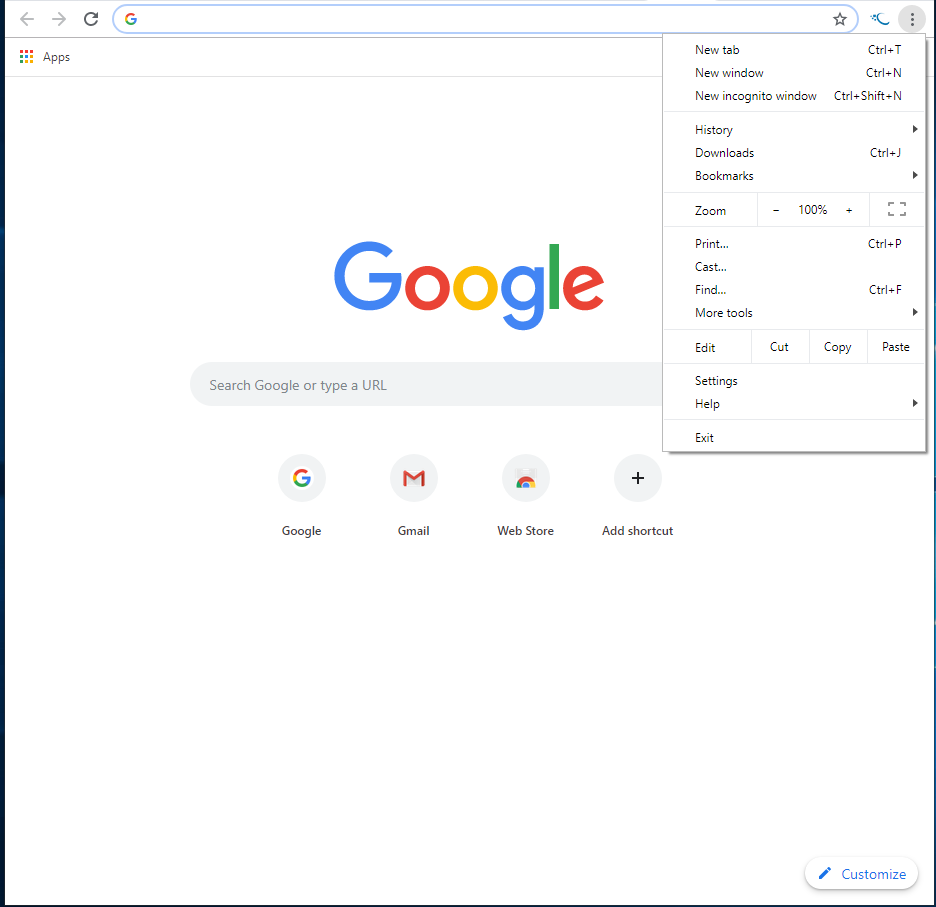Image resolution: width=936 pixels, height=907 pixels.
Task: Close the three-dot Chrome menu button
Action: tap(912, 19)
